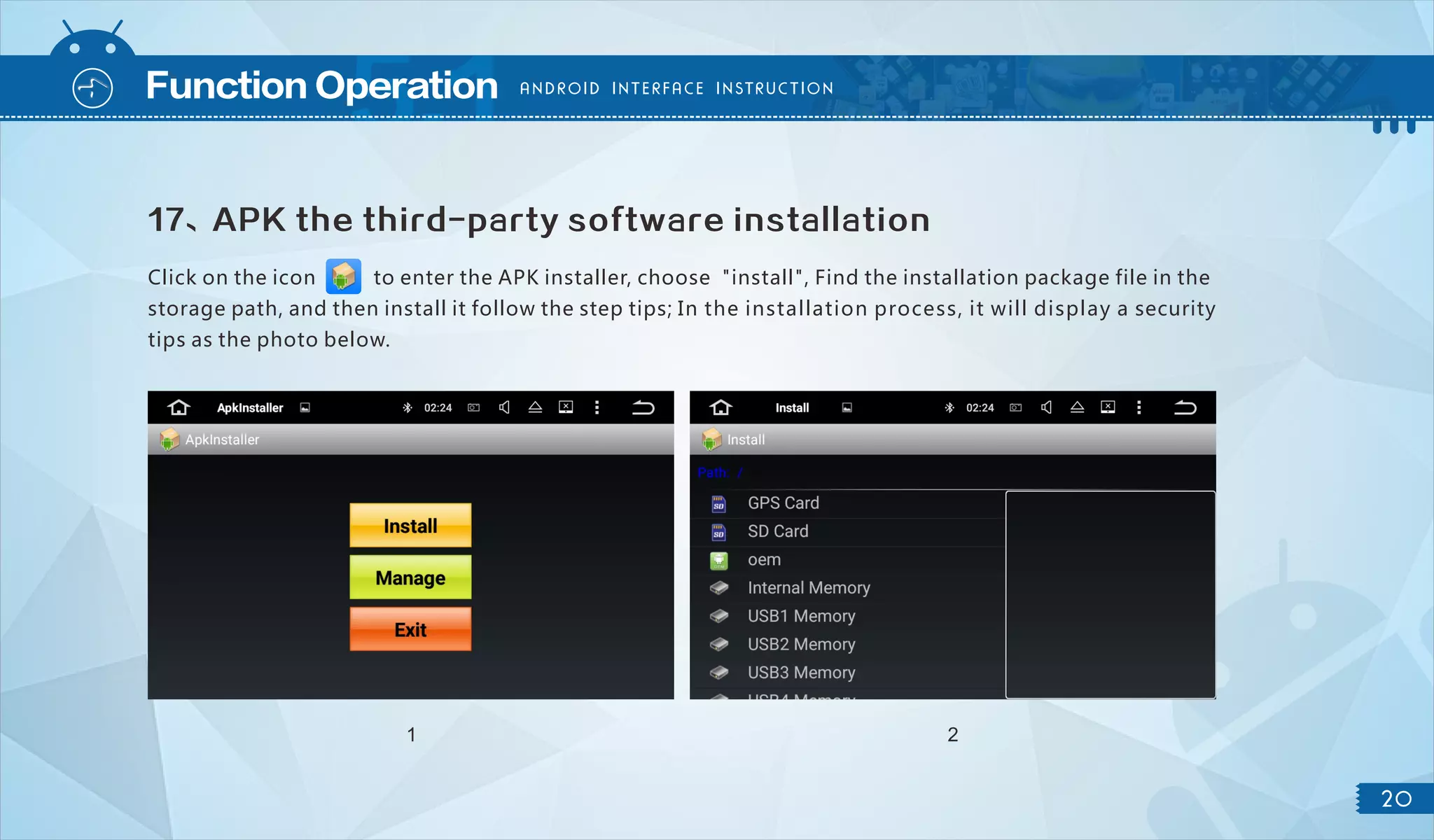Tap the camera screenshot icon in Install screen

[x=1016, y=407]
